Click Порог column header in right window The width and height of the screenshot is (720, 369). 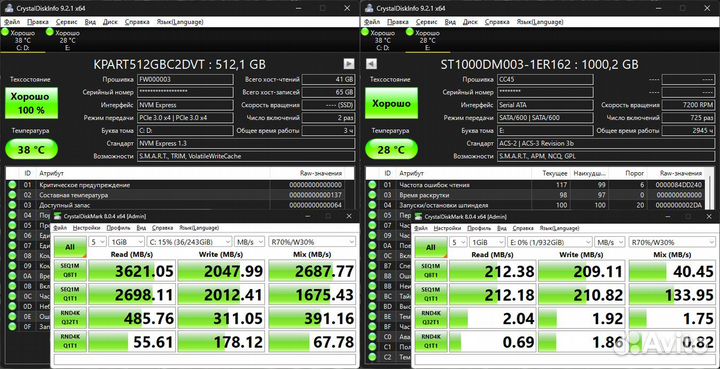(x=636, y=173)
